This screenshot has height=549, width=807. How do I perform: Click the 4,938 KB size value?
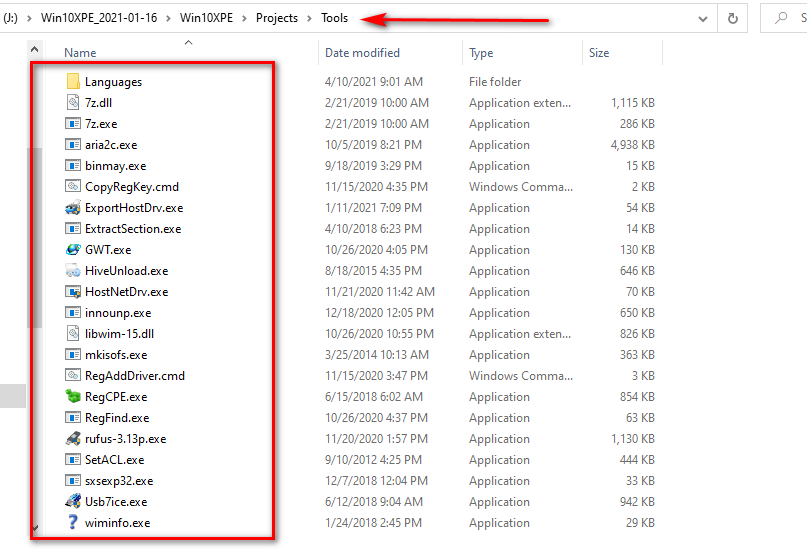click(633, 145)
